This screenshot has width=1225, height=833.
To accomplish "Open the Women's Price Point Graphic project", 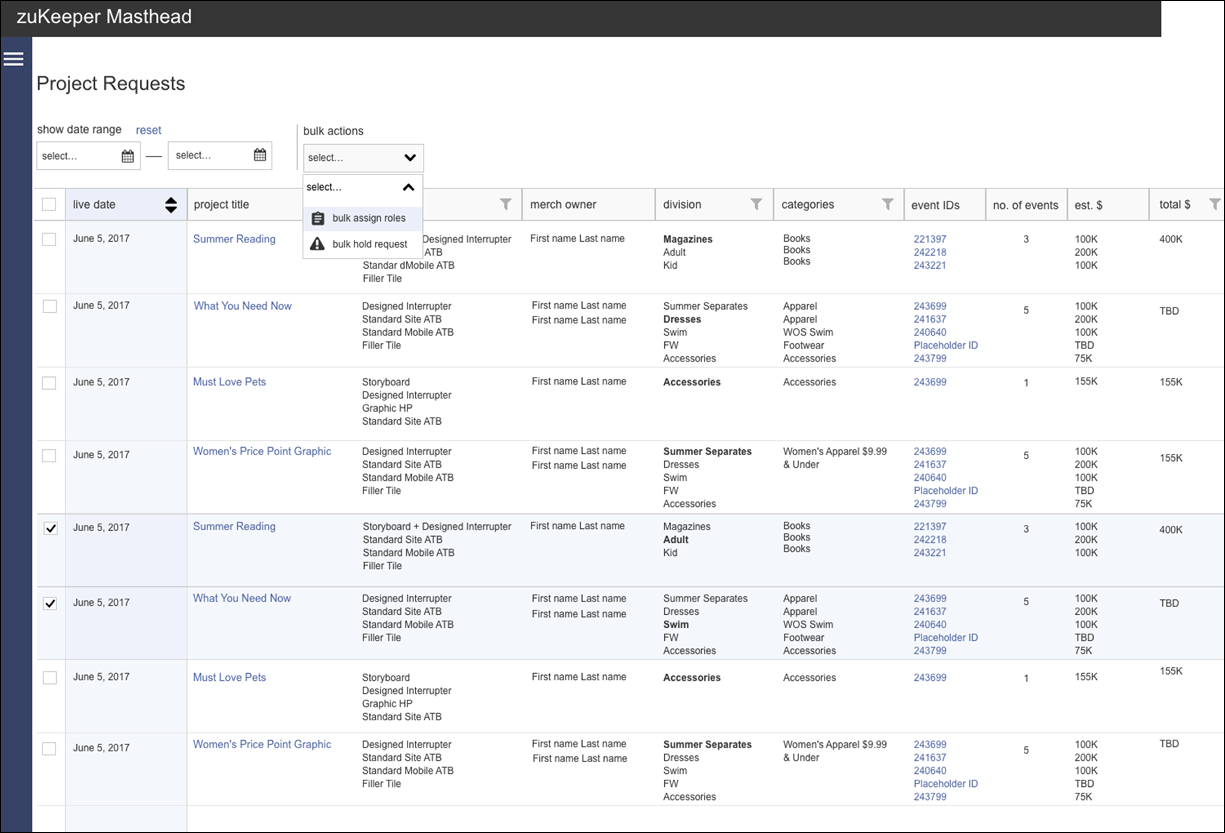I will [x=262, y=451].
